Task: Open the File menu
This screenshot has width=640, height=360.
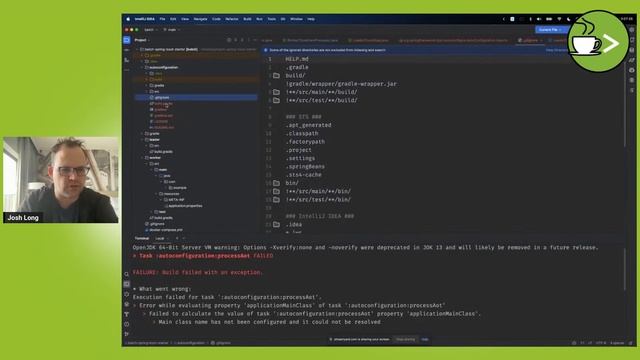Action: click(x=162, y=19)
